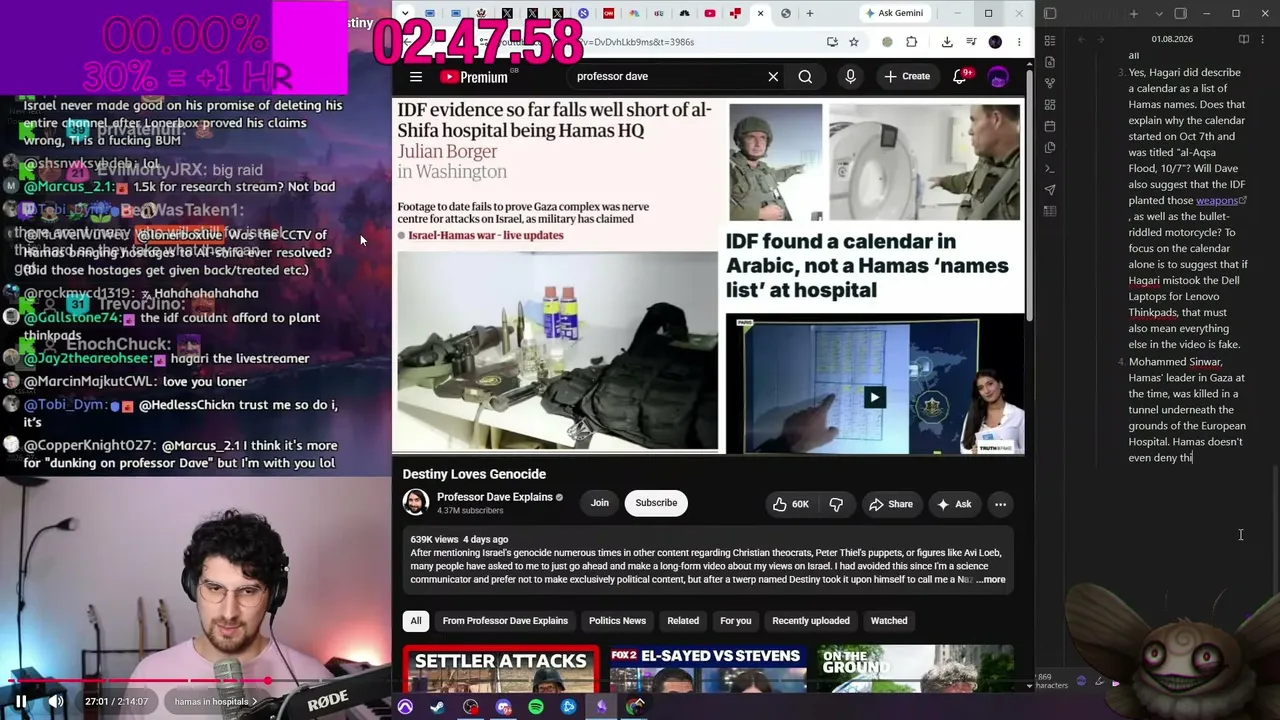
Task: Go to YouTube Premium home logo
Action: (473, 77)
